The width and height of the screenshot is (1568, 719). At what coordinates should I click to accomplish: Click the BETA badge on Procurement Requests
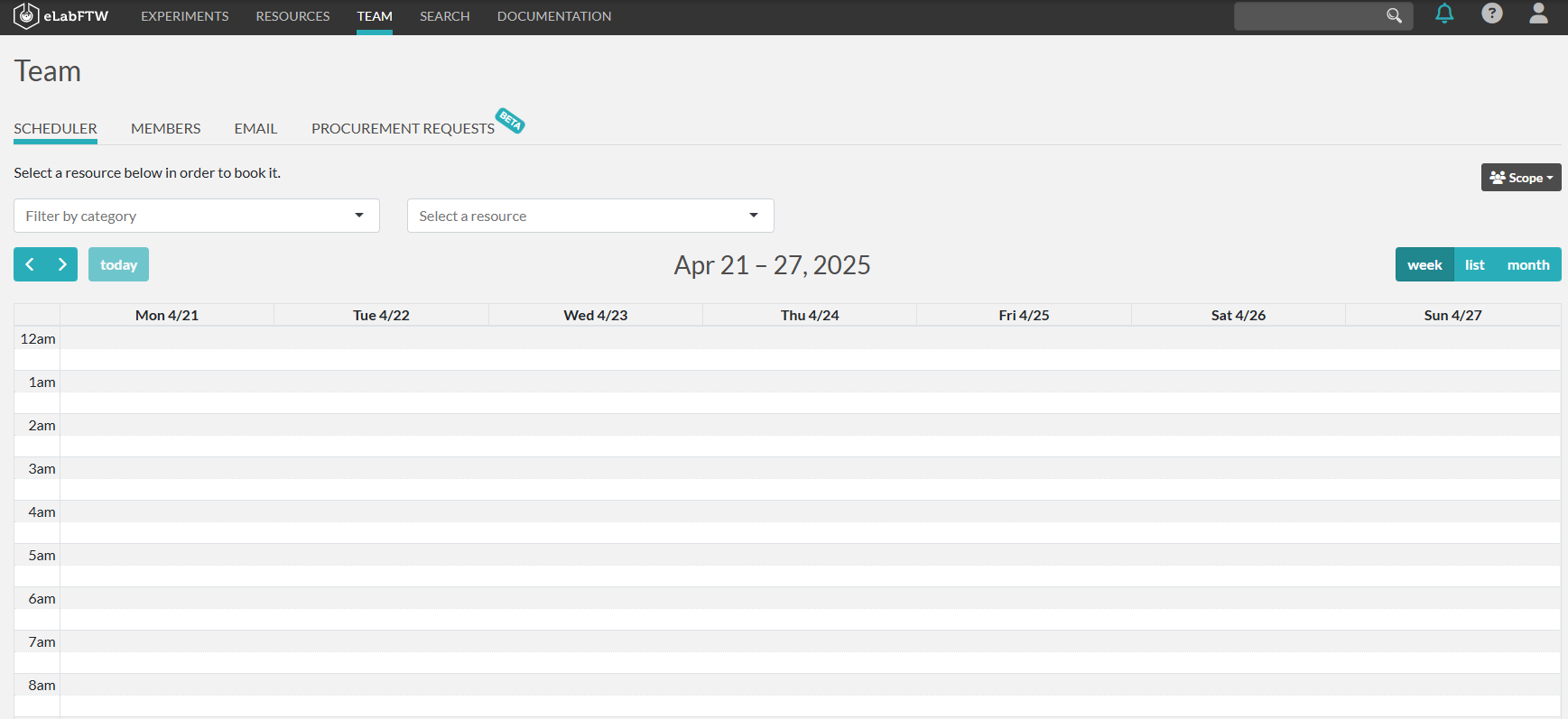click(x=510, y=120)
